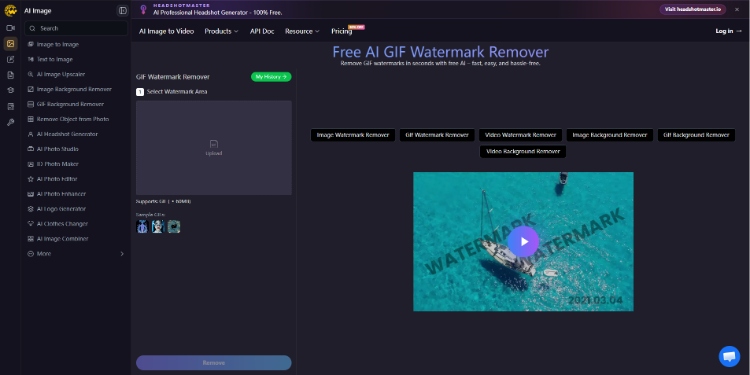The width and height of the screenshot is (750, 375).
Task: Focus the sidebar Search field
Action: pos(76,29)
